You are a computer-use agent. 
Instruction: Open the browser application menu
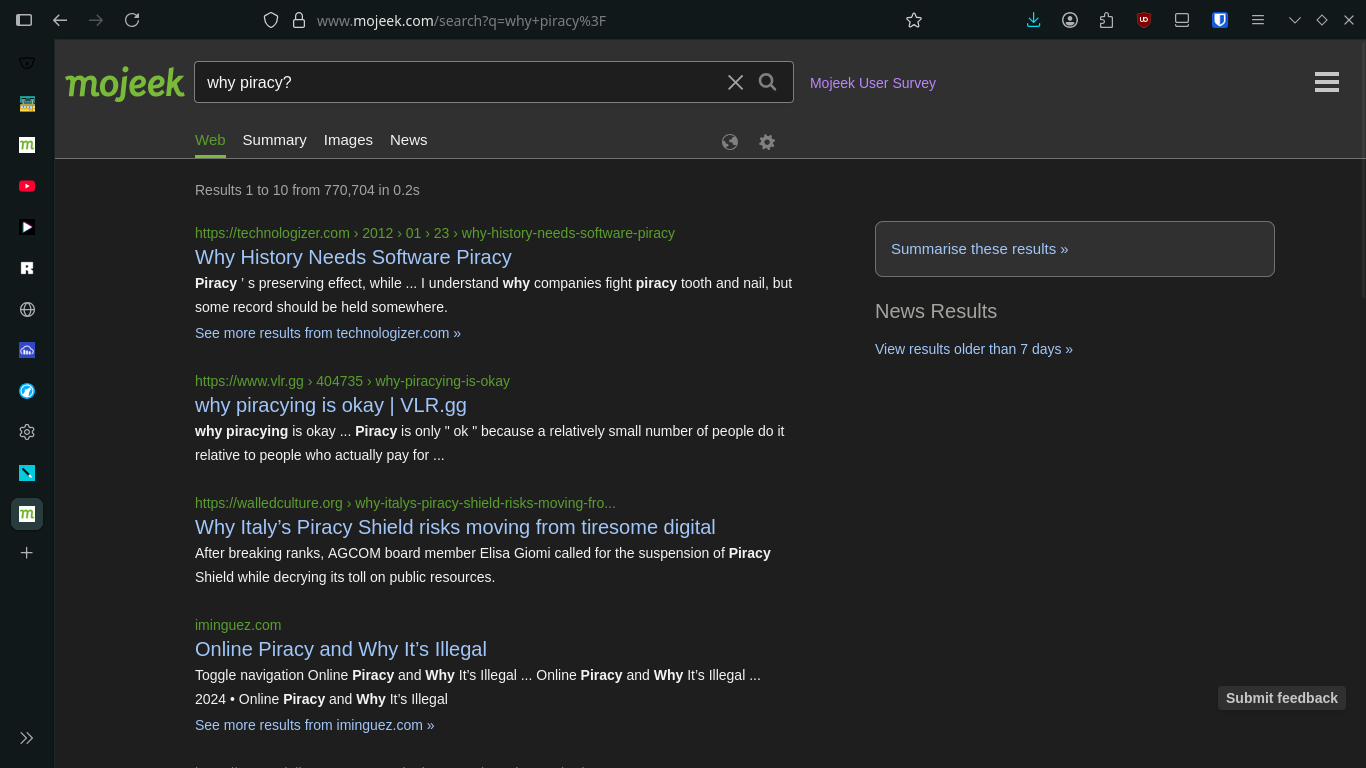coord(1258,20)
